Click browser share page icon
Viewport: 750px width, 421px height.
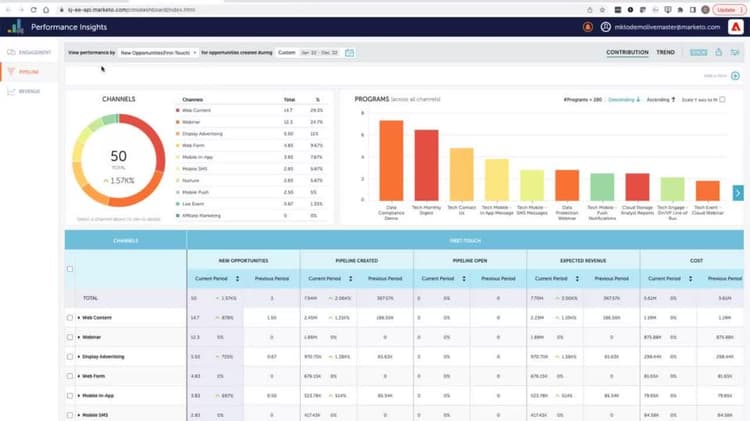point(589,10)
